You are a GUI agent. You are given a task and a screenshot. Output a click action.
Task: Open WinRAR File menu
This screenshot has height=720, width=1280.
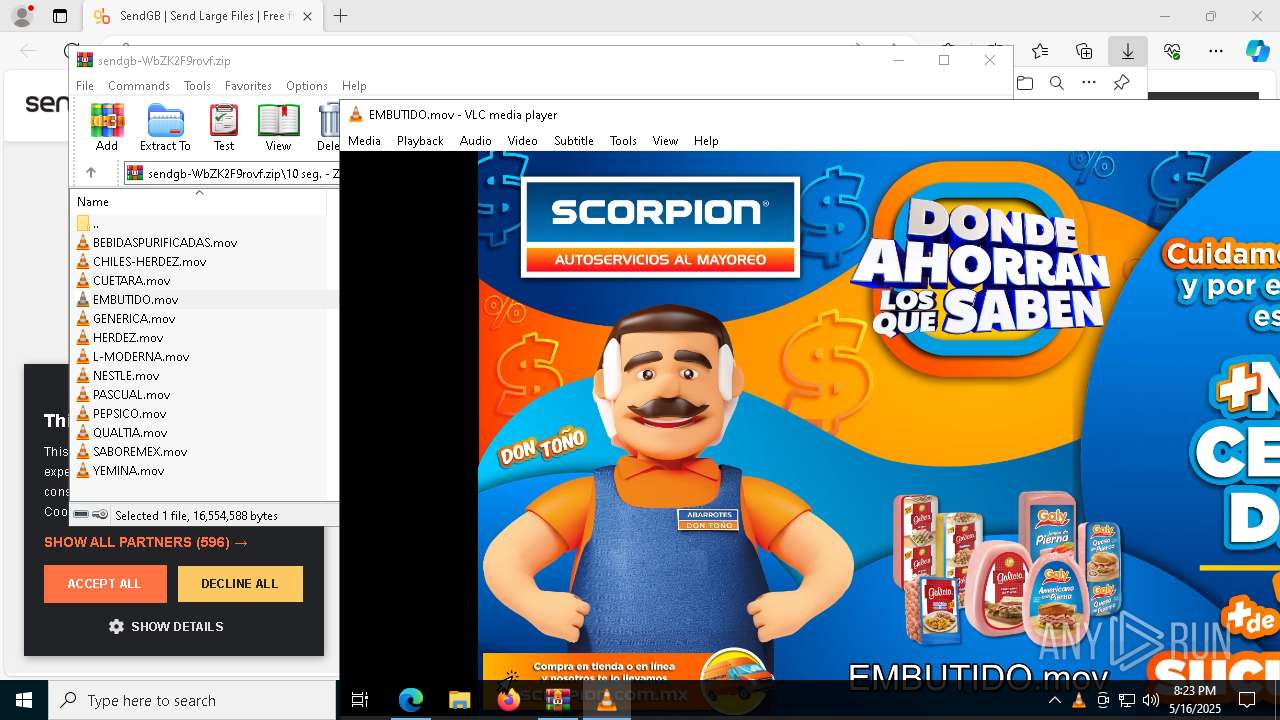(x=85, y=86)
